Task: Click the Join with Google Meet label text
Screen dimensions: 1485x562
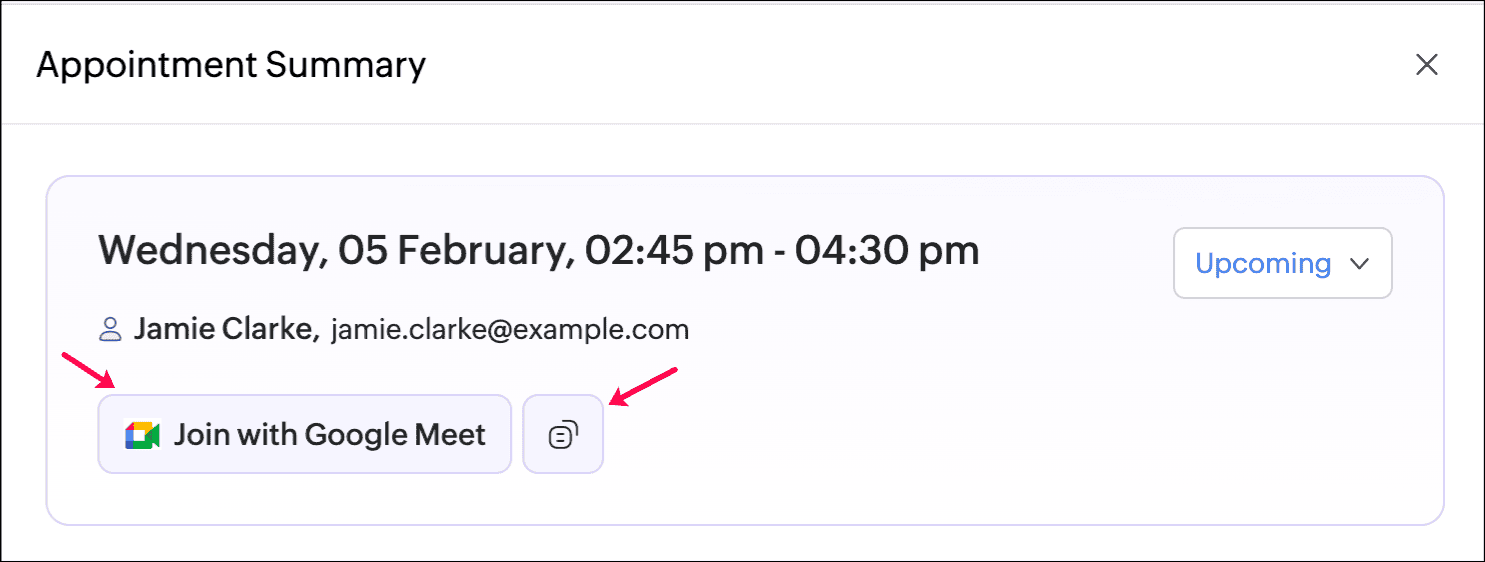Action: (330, 435)
